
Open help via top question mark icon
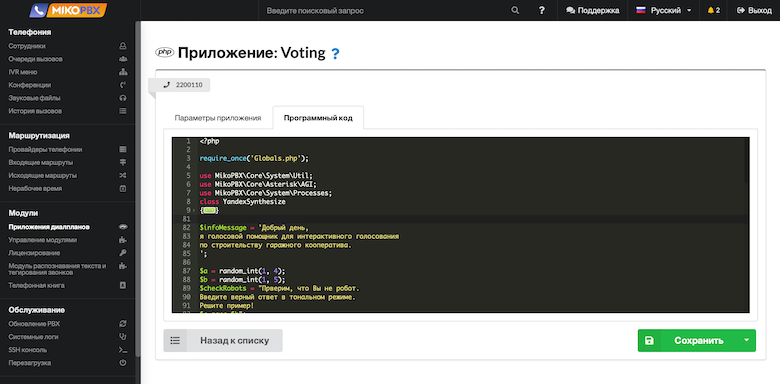click(x=542, y=10)
